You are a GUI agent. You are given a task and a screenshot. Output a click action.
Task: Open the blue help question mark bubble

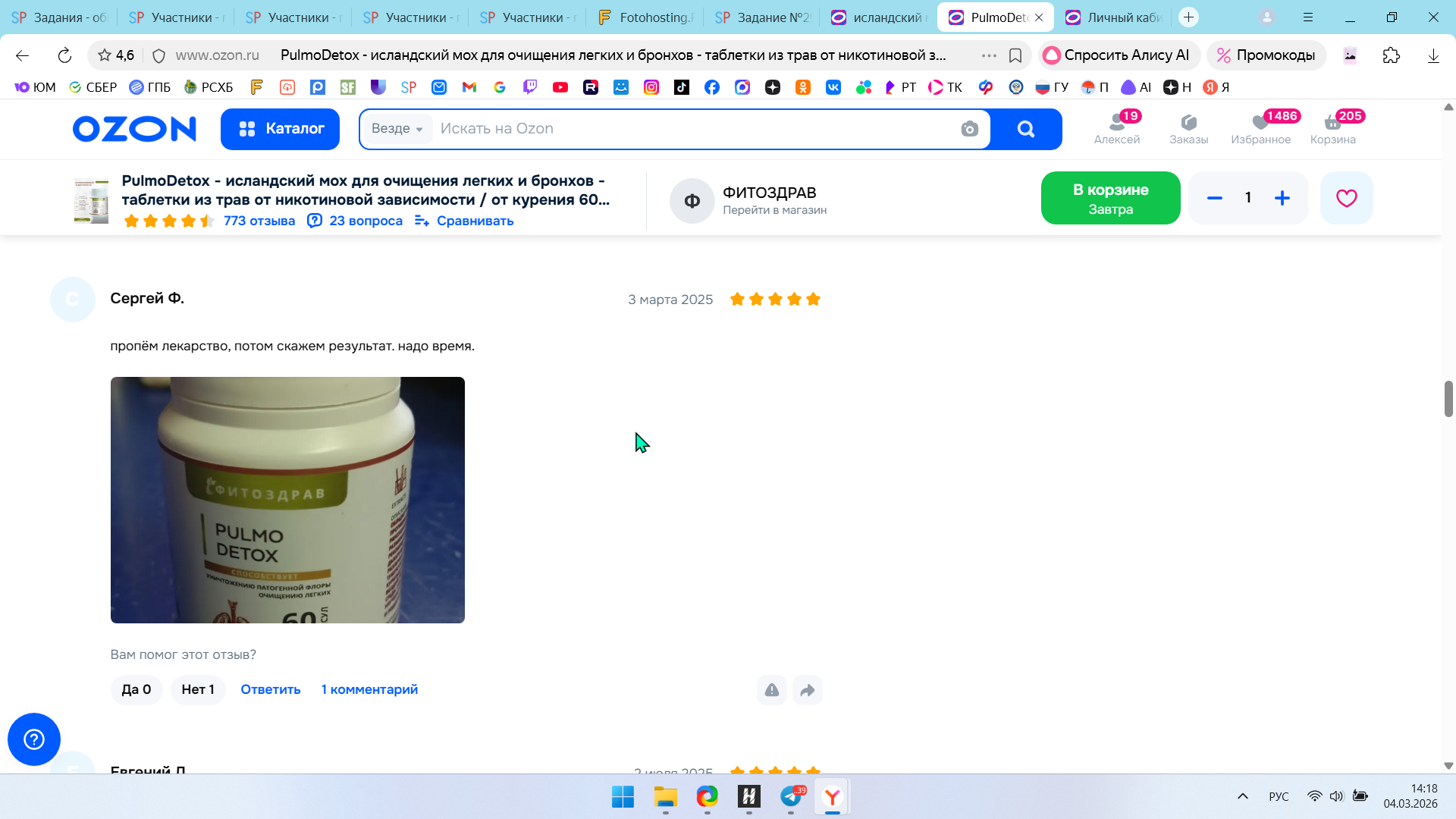coord(34,739)
